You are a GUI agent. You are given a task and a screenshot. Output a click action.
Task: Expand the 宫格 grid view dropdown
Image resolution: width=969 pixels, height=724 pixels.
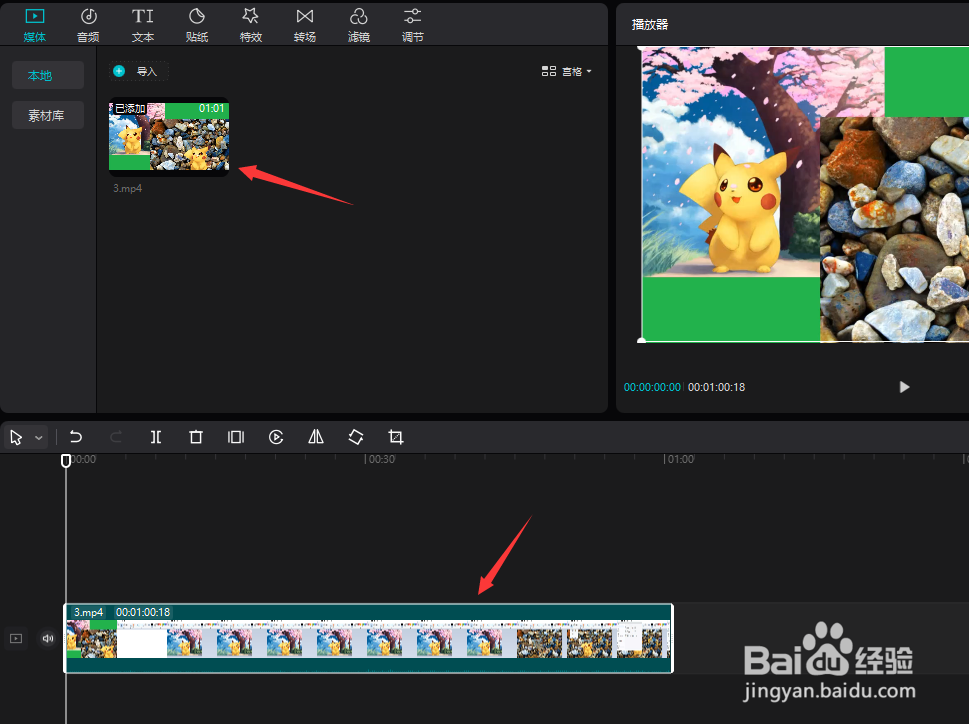click(567, 72)
